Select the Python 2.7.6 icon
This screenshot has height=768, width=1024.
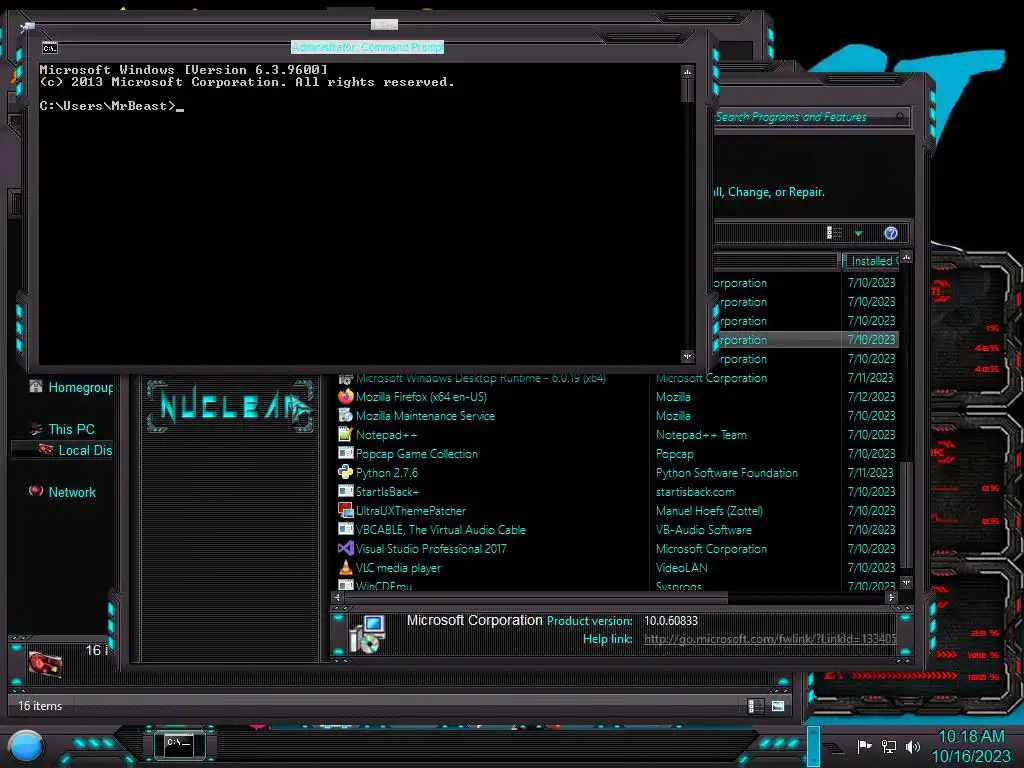point(345,472)
